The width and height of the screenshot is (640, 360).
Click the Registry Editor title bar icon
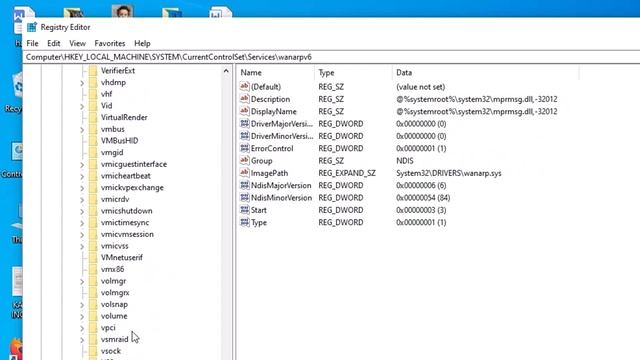pyautogui.click(x=32, y=27)
